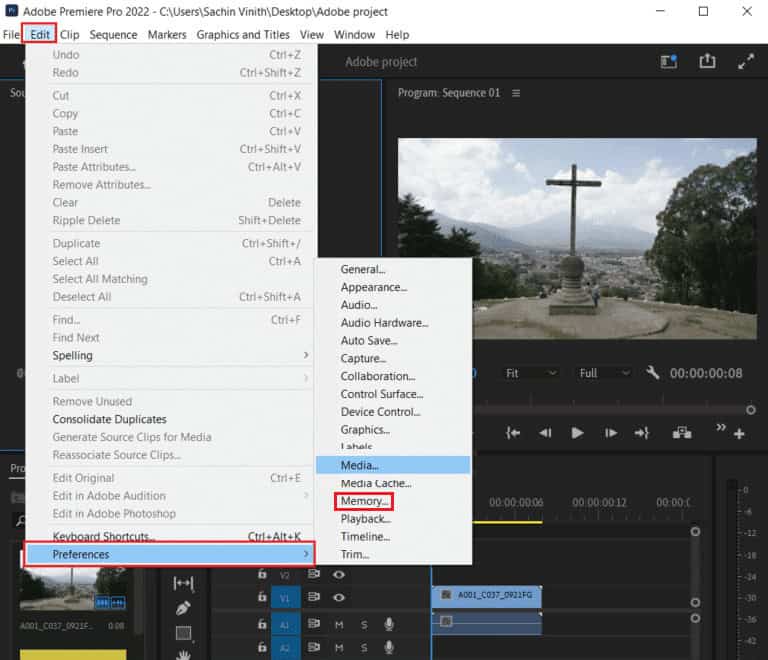Step back one frame in Program monitor
Image resolution: width=768 pixels, height=660 pixels.
tap(545, 433)
